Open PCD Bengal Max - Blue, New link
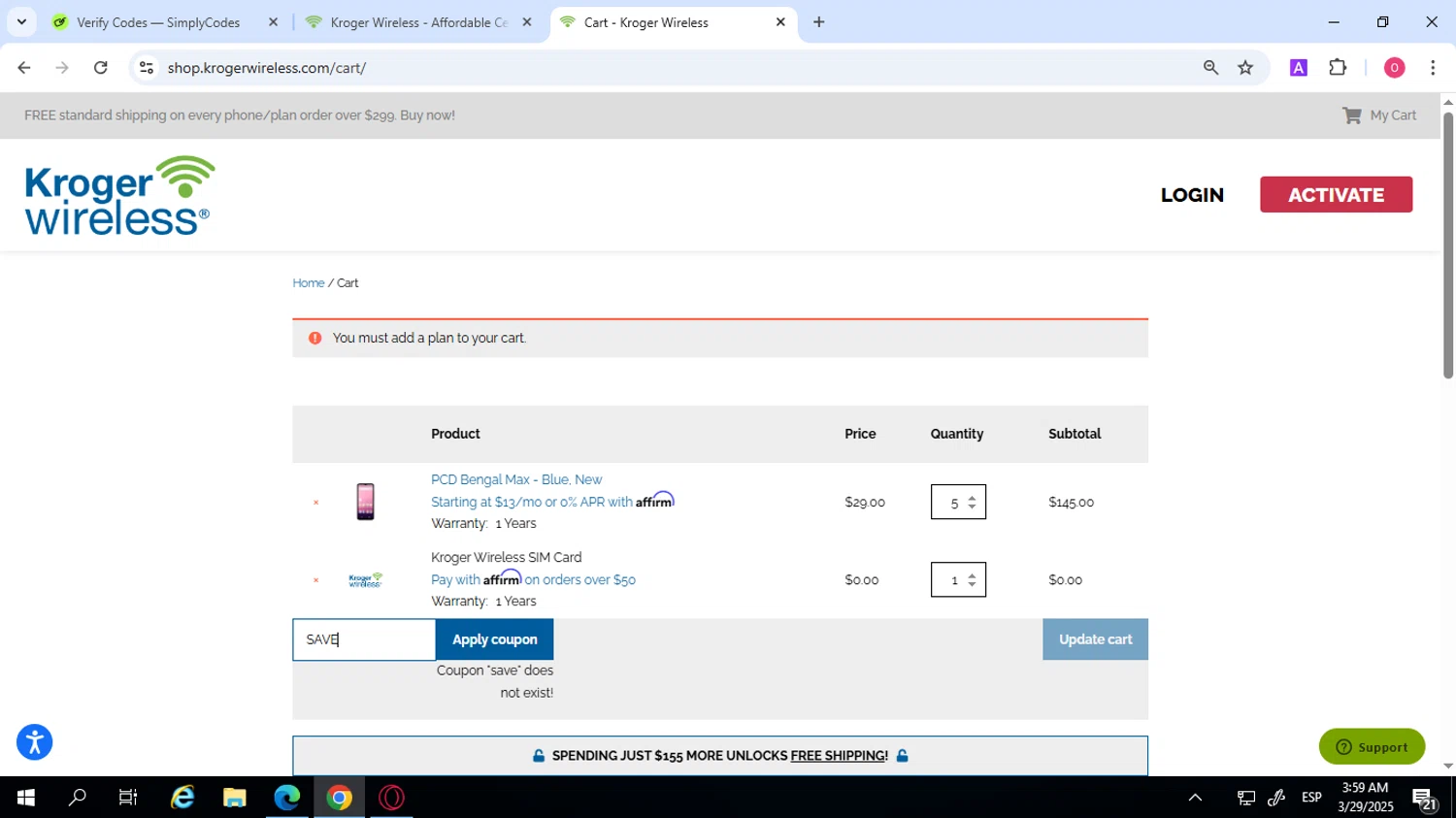The image size is (1456, 818). pos(516,480)
